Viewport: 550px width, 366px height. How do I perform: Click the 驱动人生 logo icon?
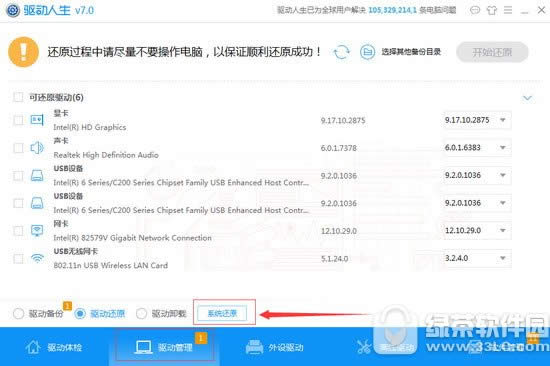(x=13, y=10)
